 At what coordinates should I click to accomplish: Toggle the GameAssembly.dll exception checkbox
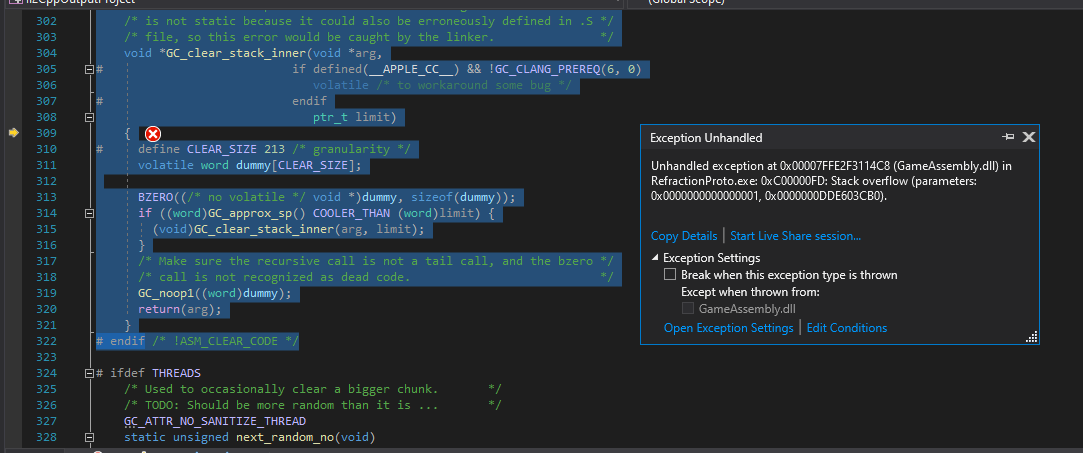pos(688,309)
